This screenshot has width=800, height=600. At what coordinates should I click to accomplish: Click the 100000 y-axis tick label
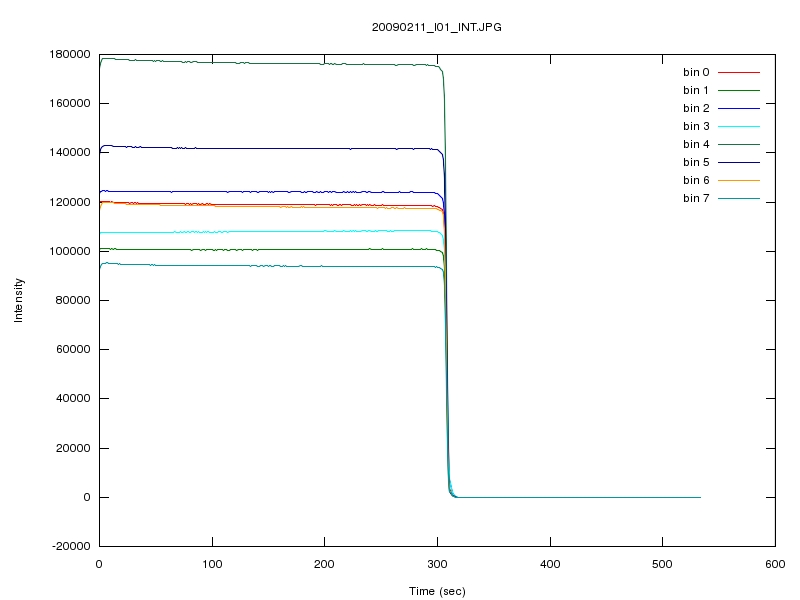pyautogui.click(x=70, y=251)
